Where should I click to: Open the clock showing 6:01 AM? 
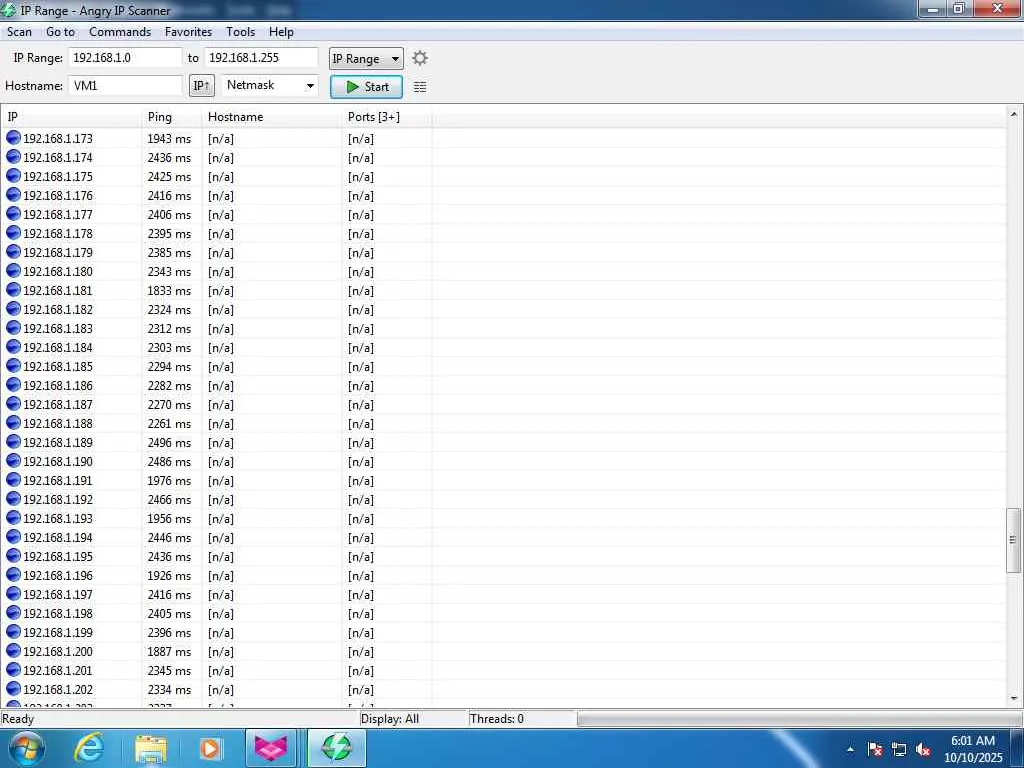(x=973, y=748)
